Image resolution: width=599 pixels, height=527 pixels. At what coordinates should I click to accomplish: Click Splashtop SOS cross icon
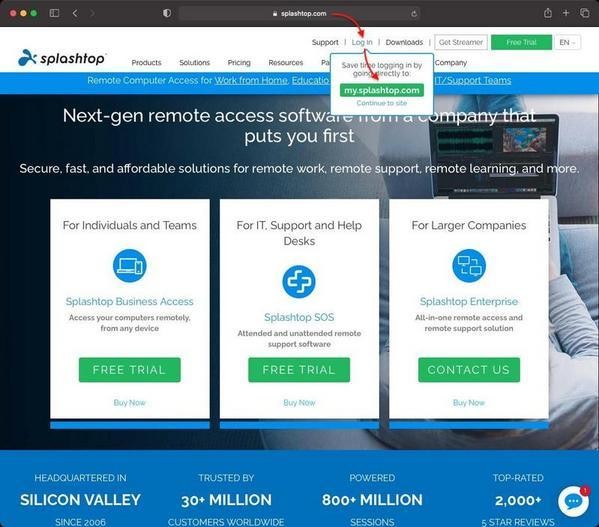pyautogui.click(x=299, y=281)
